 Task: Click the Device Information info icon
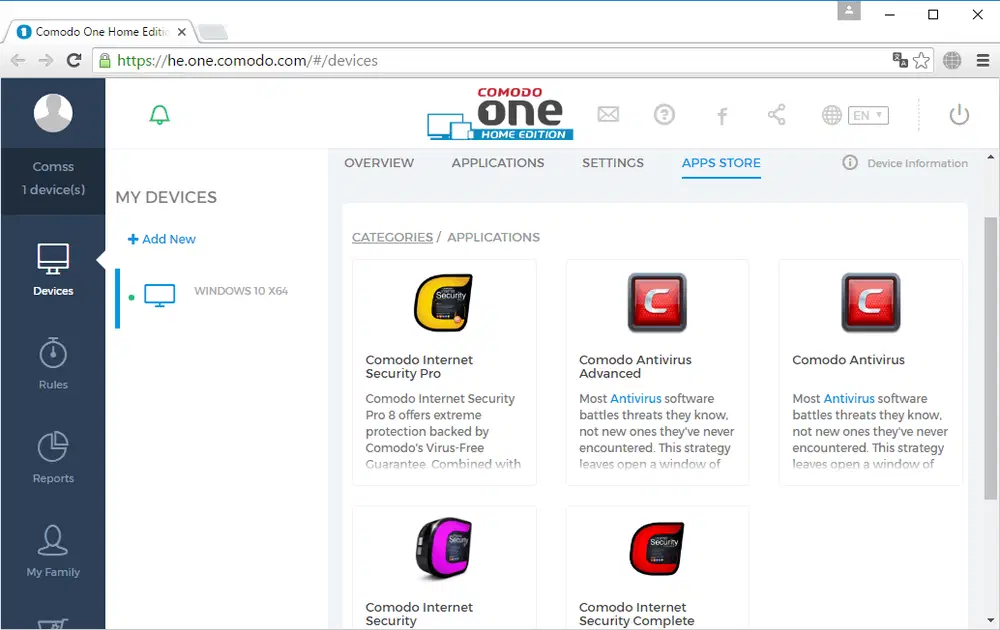click(x=849, y=163)
